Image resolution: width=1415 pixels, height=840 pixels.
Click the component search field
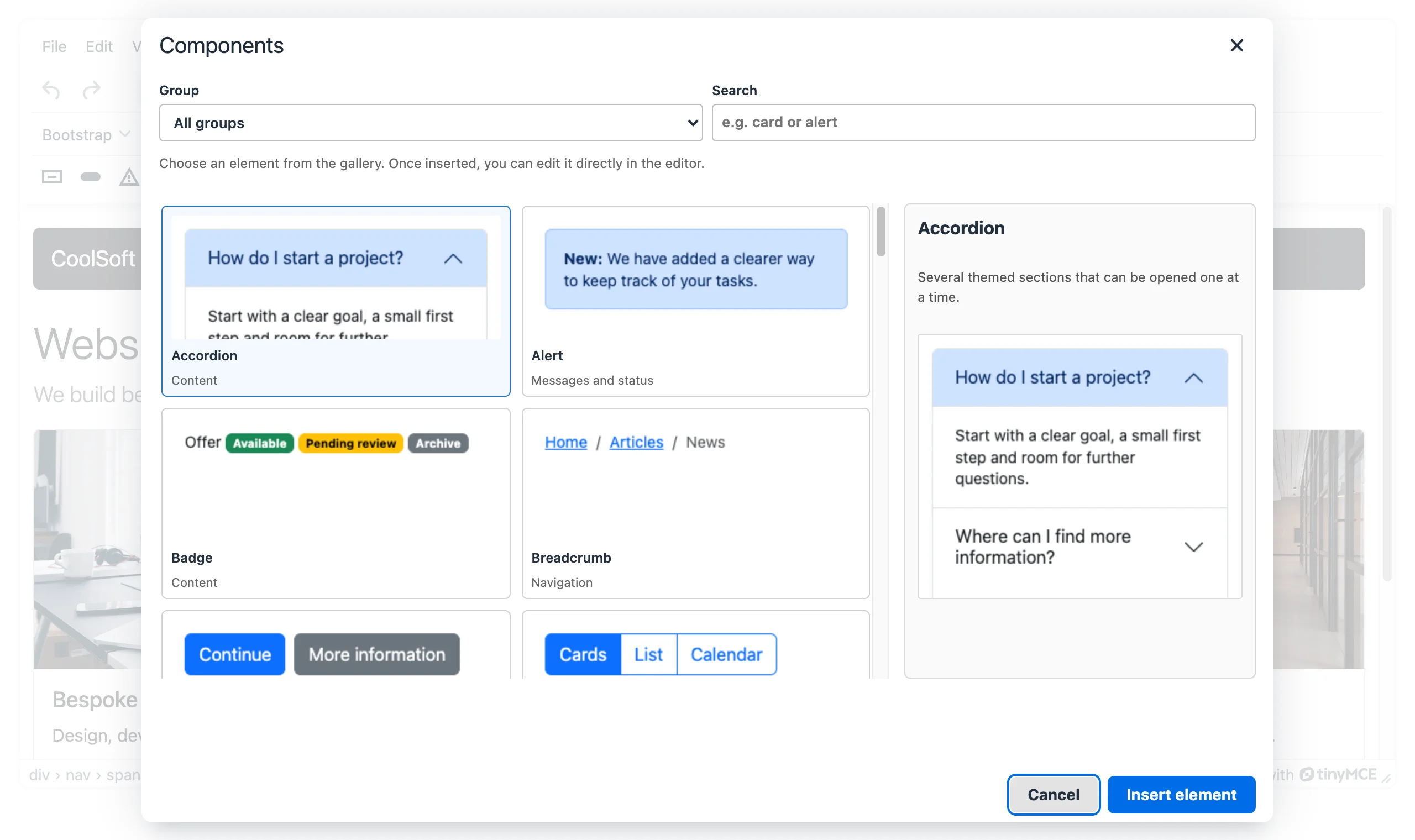983,123
